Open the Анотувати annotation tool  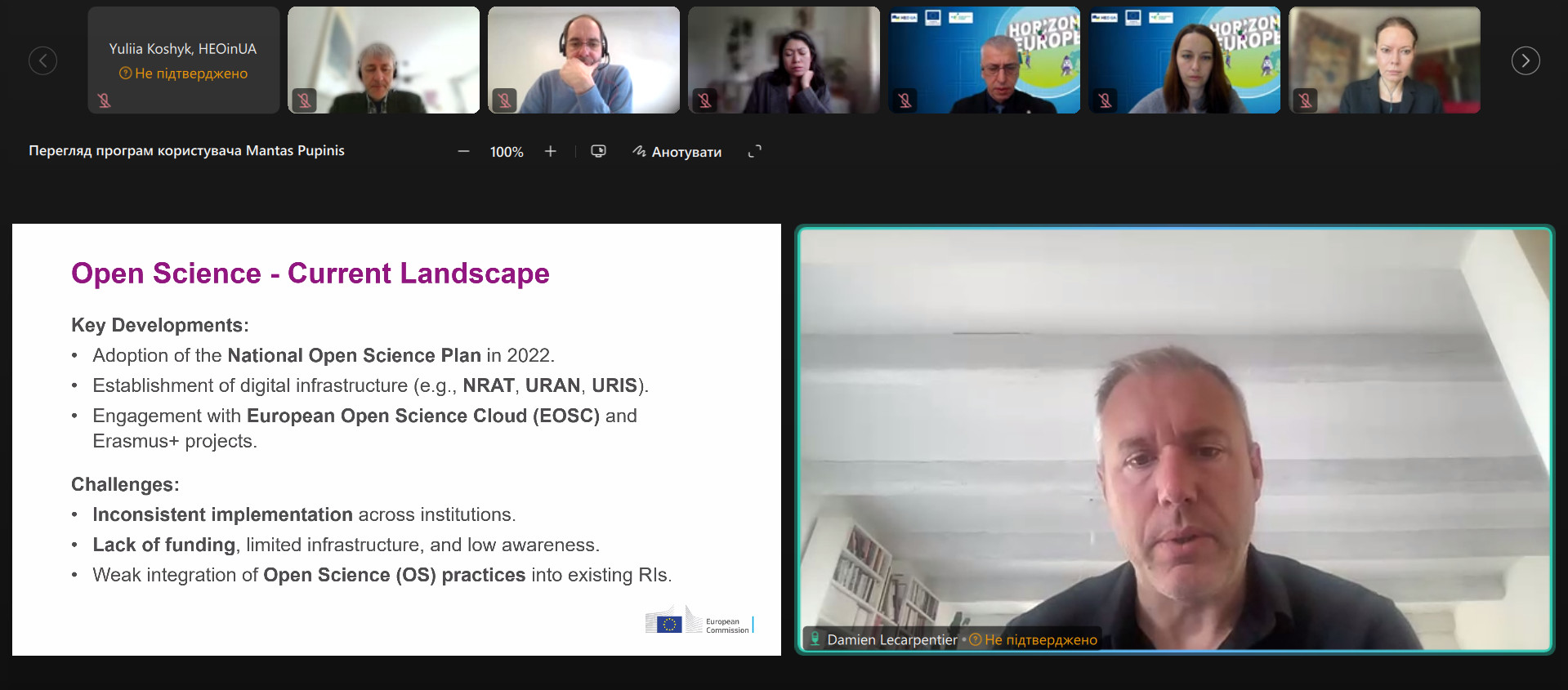click(677, 151)
